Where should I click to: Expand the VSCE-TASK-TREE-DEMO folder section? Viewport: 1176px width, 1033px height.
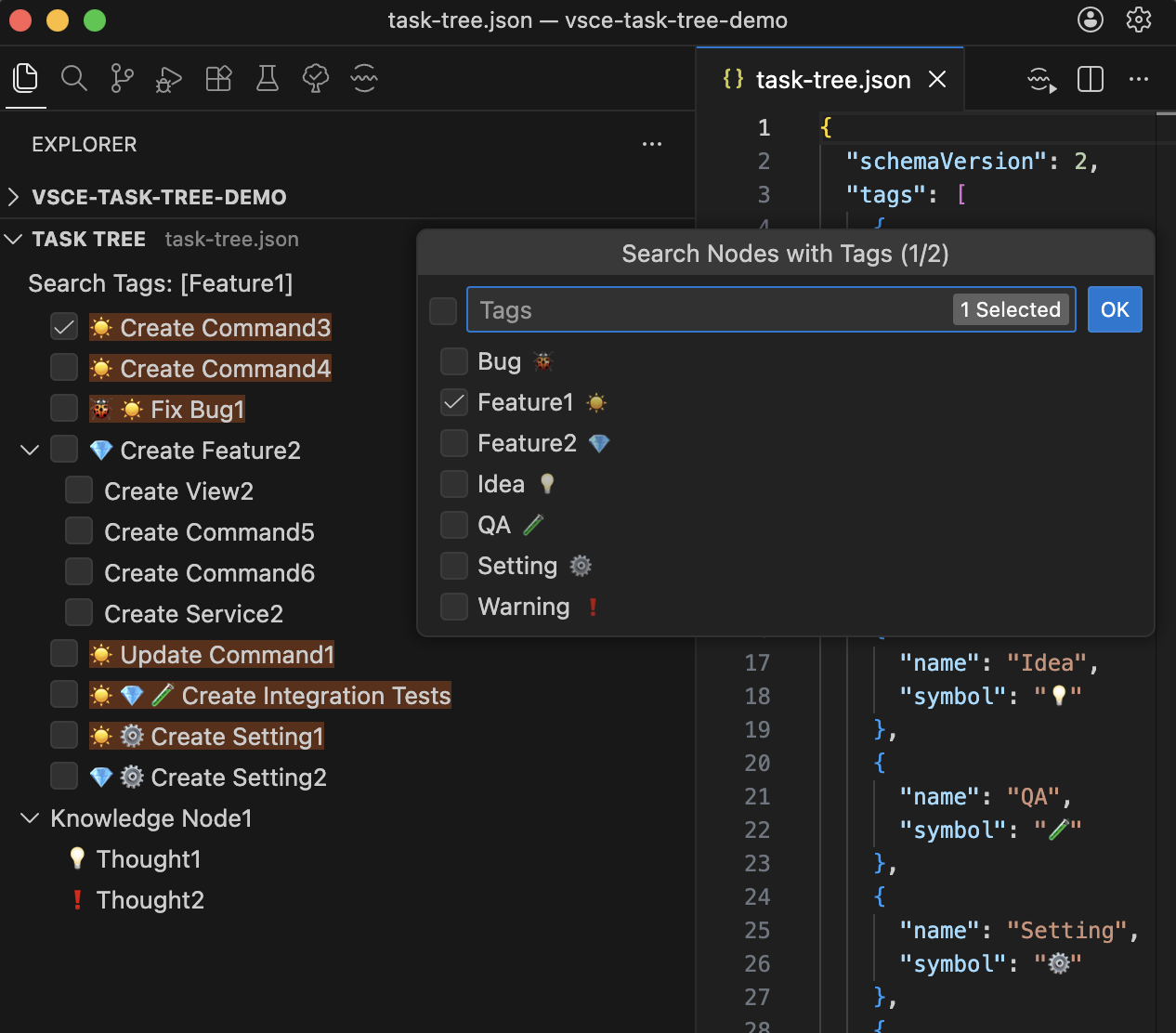point(14,197)
